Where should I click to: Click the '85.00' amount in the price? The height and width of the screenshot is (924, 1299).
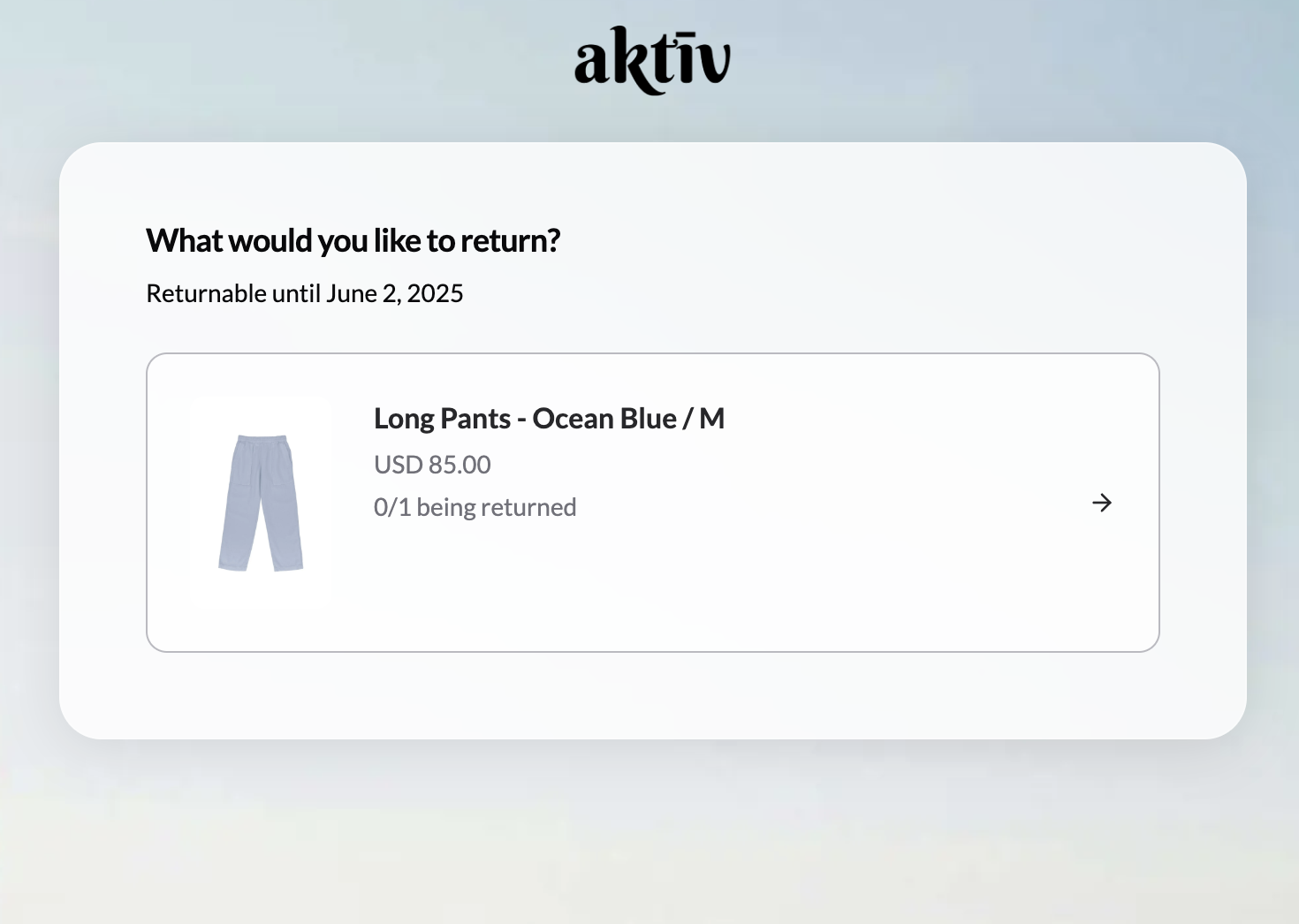coord(460,465)
